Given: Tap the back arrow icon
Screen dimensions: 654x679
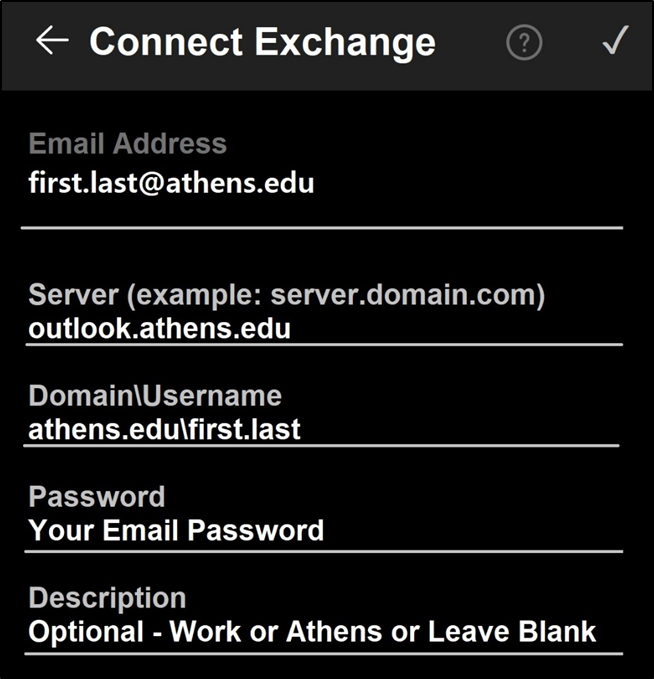Looking at the screenshot, I should [52, 41].
